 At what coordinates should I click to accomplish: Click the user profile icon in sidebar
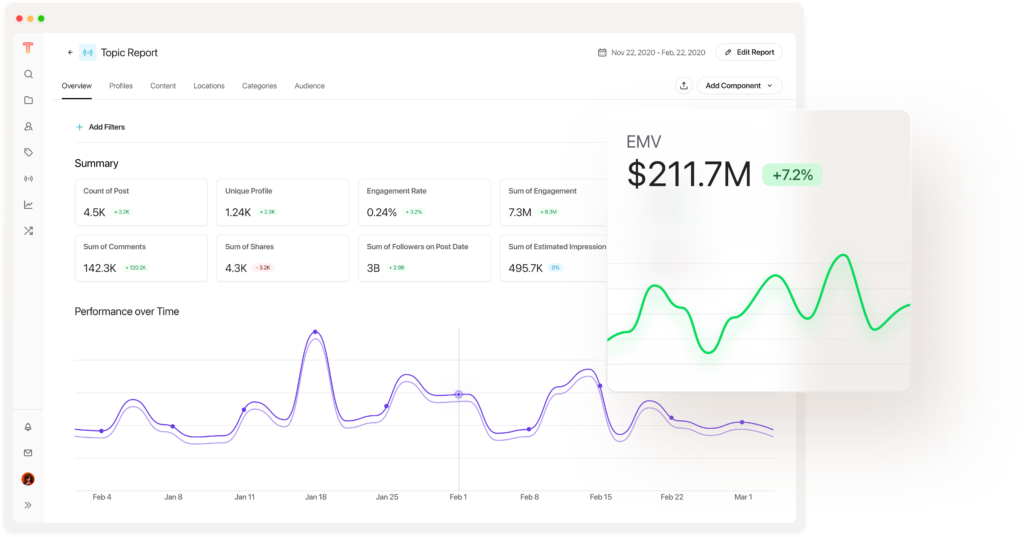pos(28,126)
